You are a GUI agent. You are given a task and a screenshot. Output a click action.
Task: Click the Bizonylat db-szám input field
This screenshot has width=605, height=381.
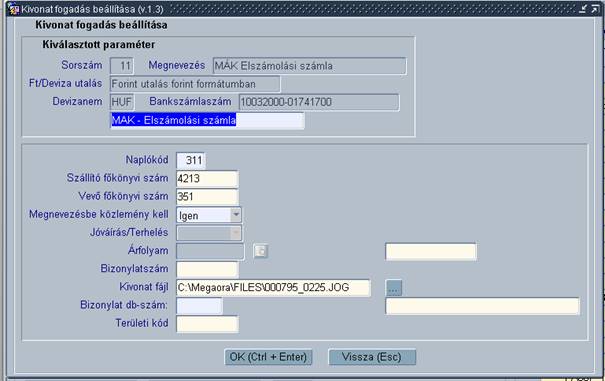[x=199, y=306]
